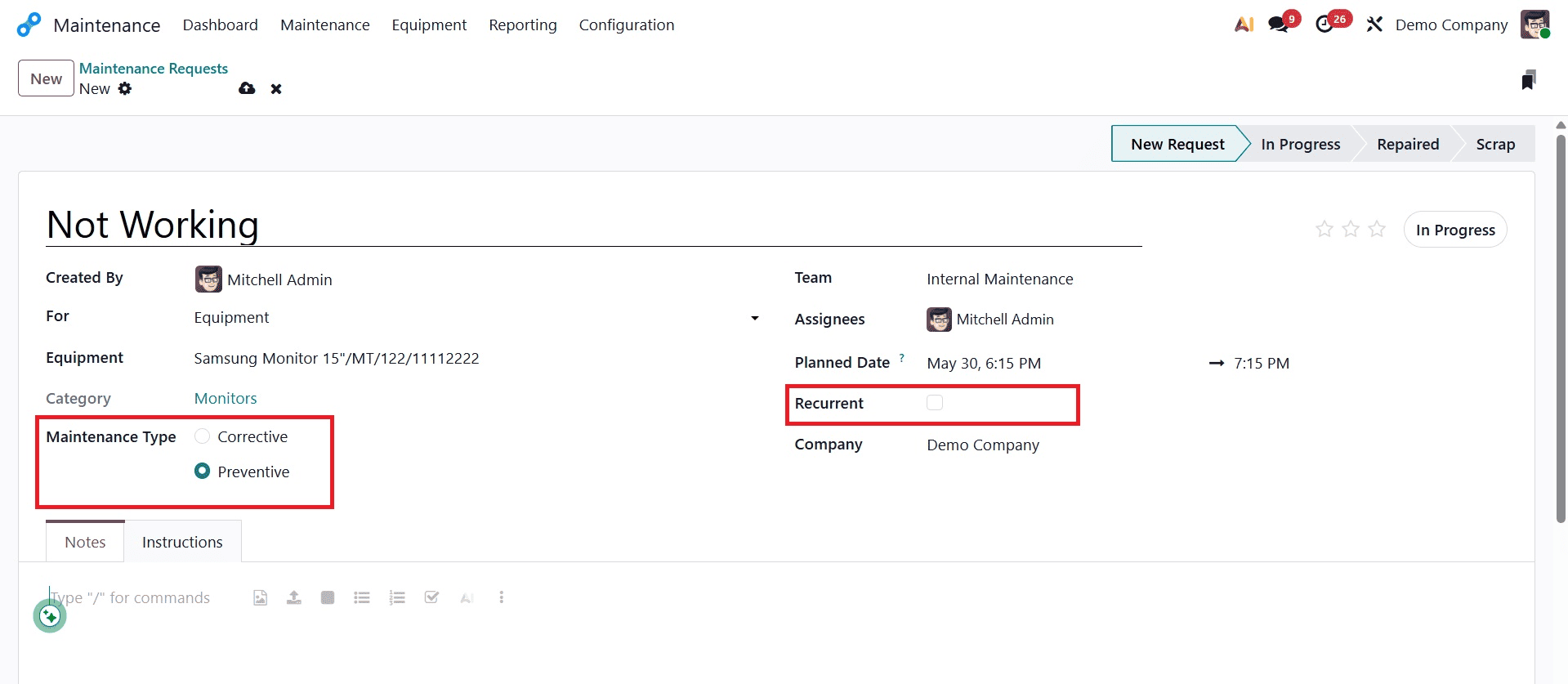Screen dimensions: 1568x684
Task: Open the AI assistant icon in top bar
Action: pos(1244,25)
